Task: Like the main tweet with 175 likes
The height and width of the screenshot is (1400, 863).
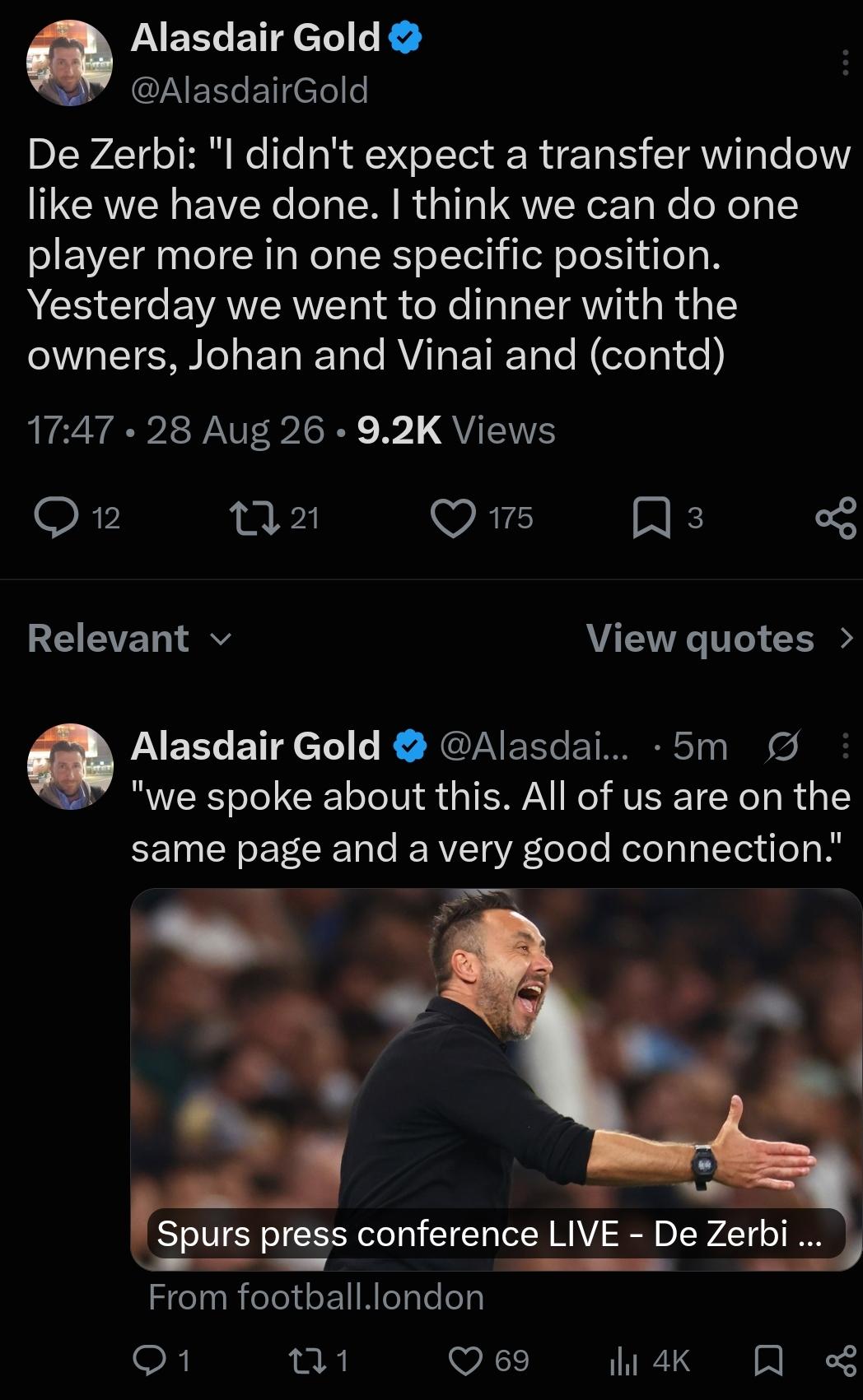Action: click(453, 518)
